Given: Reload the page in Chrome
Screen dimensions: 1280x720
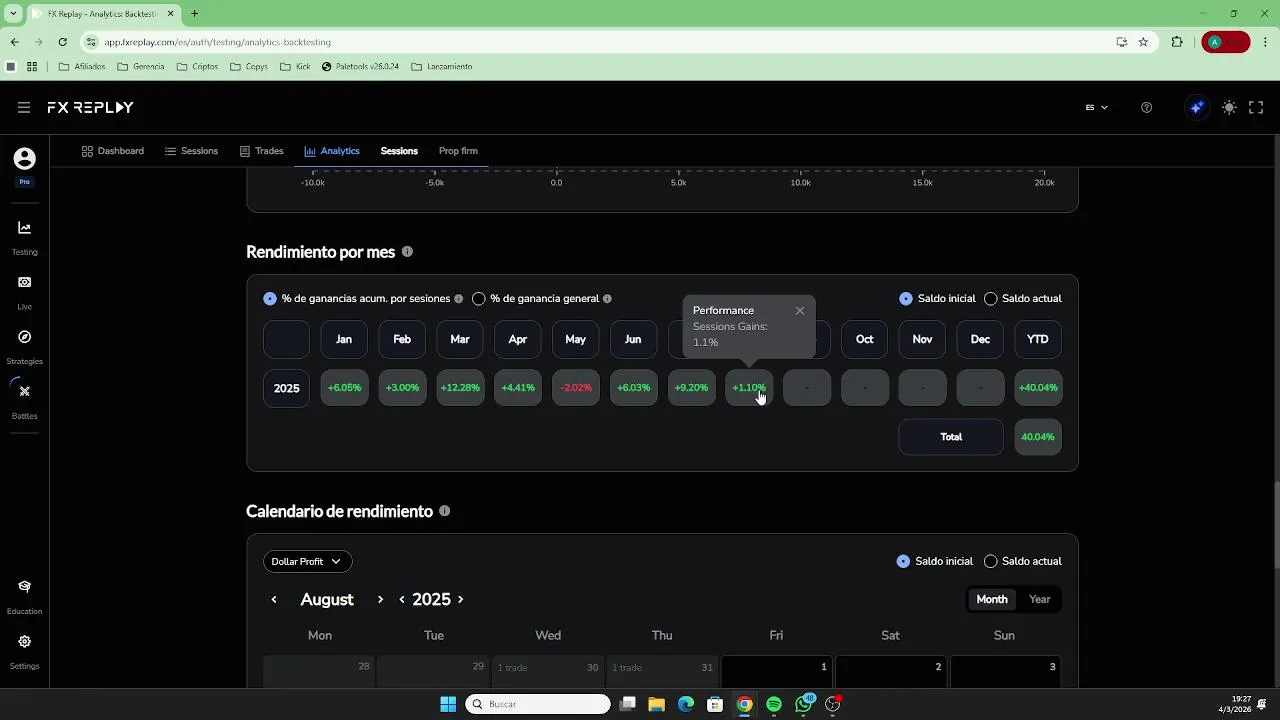Looking at the screenshot, I should coord(62,42).
